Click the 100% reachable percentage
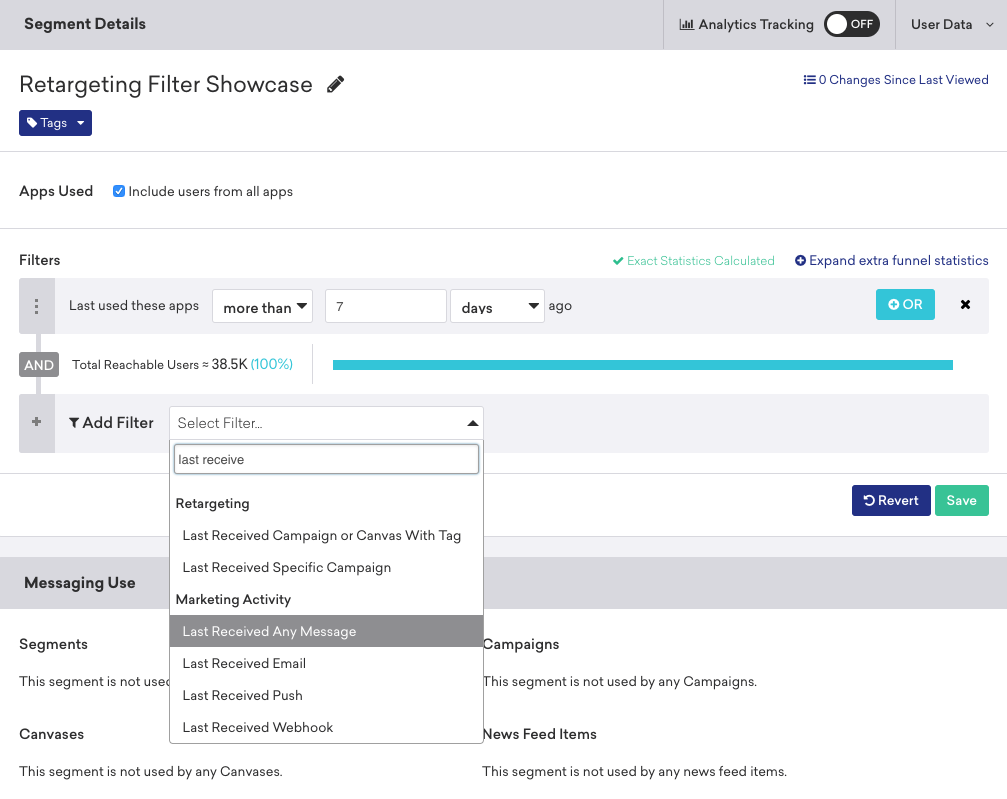The width and height of the screenshot is (1007, 799). (272, 364)
